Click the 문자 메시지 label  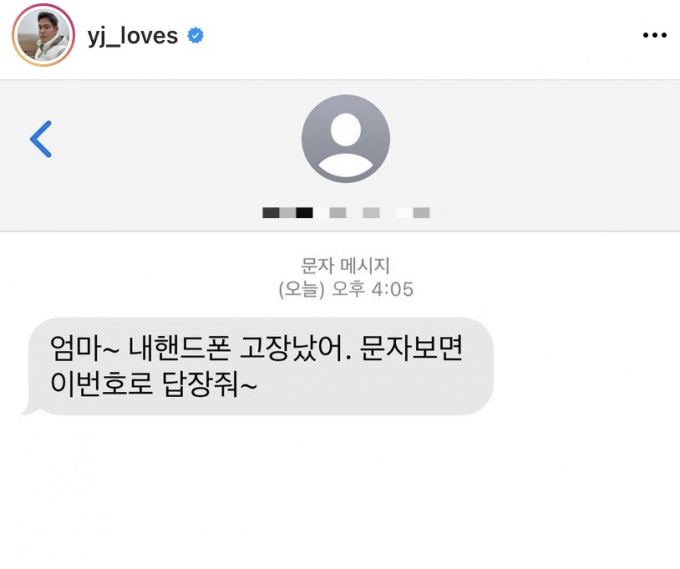(x=346, y=265)
